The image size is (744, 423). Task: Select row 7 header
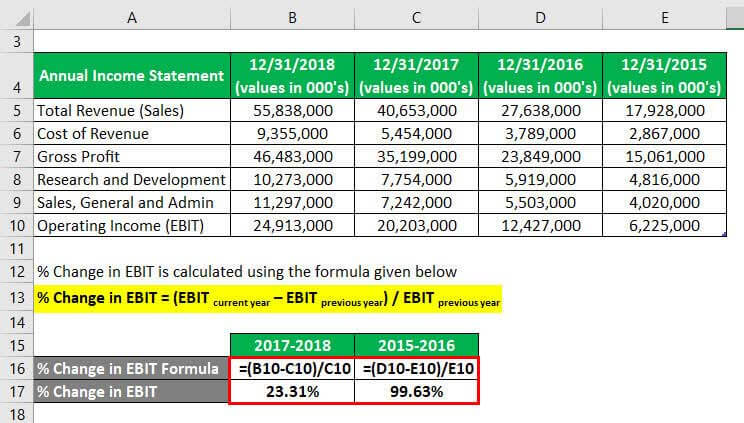tap(17, 156)
